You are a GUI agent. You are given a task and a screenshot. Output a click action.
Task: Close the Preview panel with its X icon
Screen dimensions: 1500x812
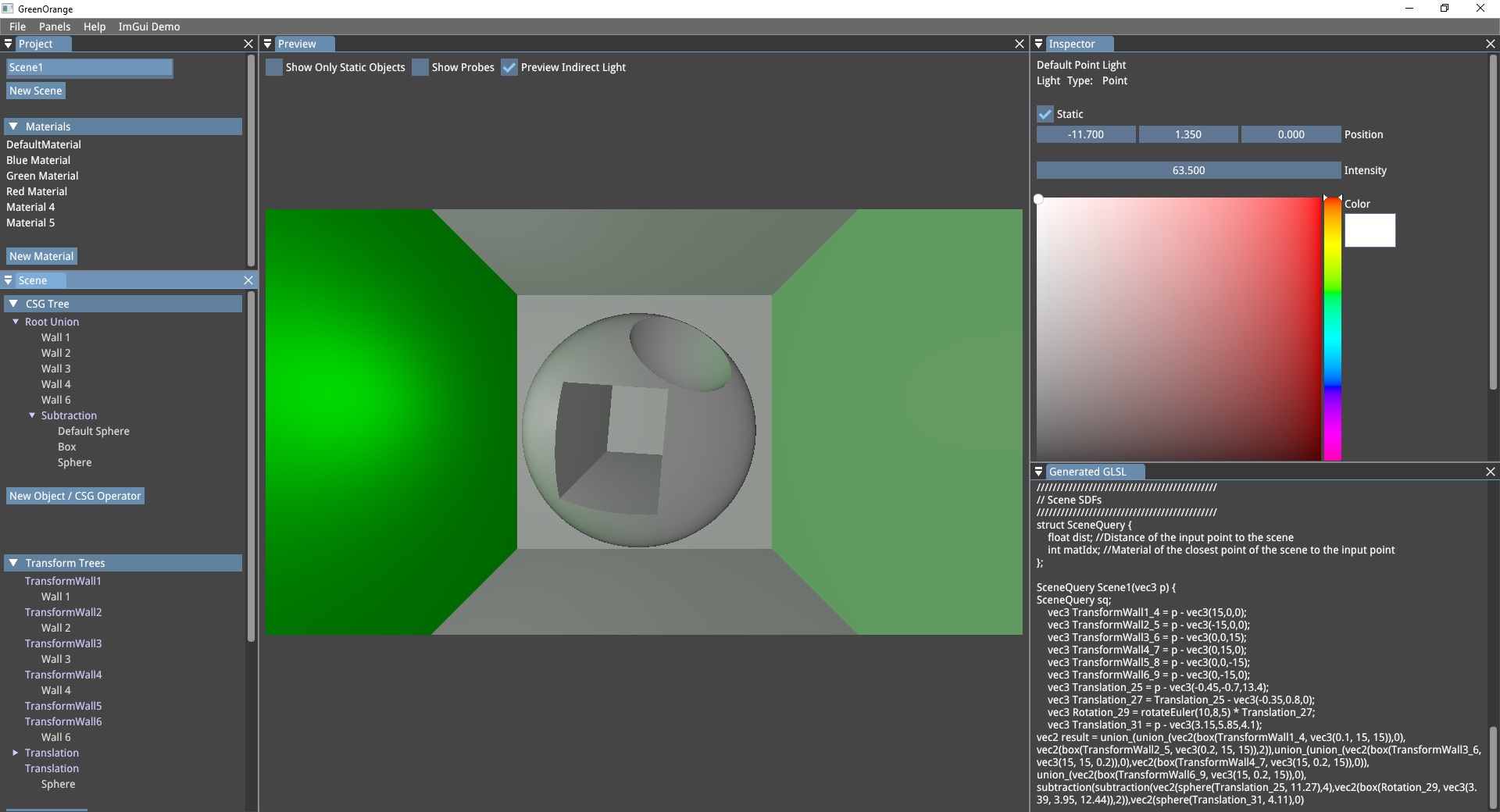1019,44
